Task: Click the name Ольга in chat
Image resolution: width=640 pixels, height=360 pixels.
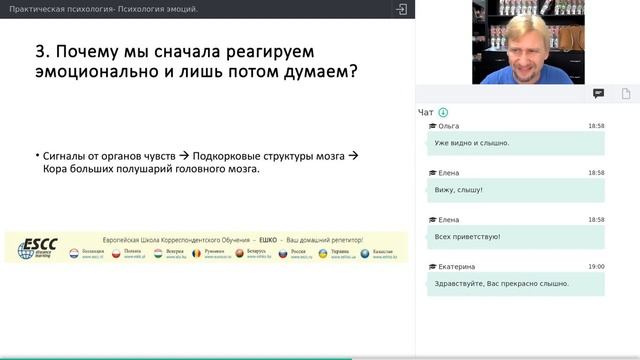Action: 449,126
